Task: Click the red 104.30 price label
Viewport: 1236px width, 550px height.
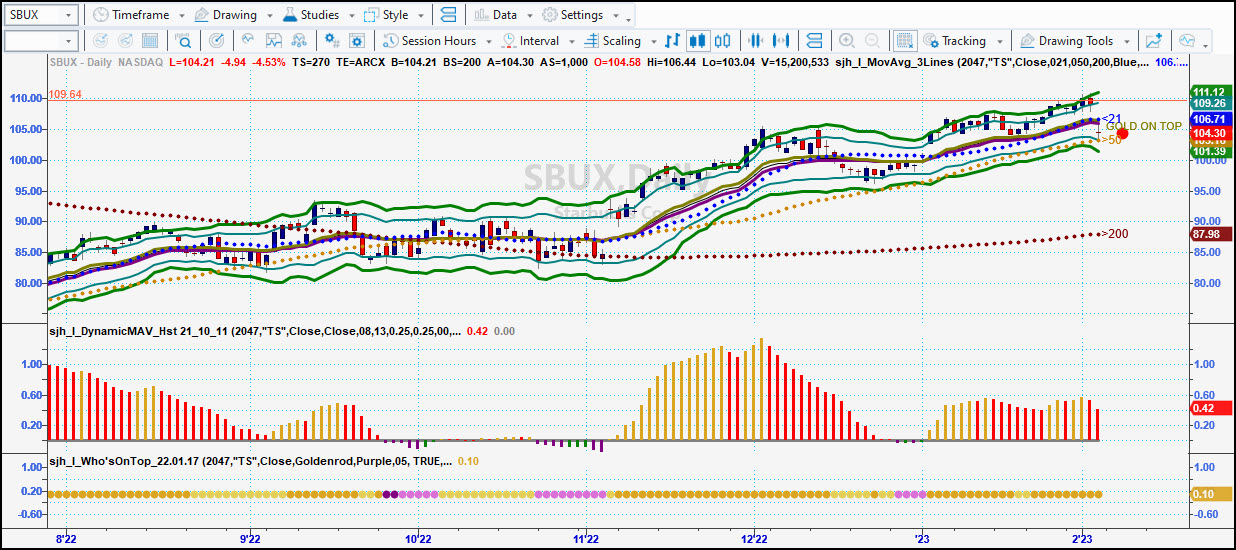Action: (x=1210, y=132)
